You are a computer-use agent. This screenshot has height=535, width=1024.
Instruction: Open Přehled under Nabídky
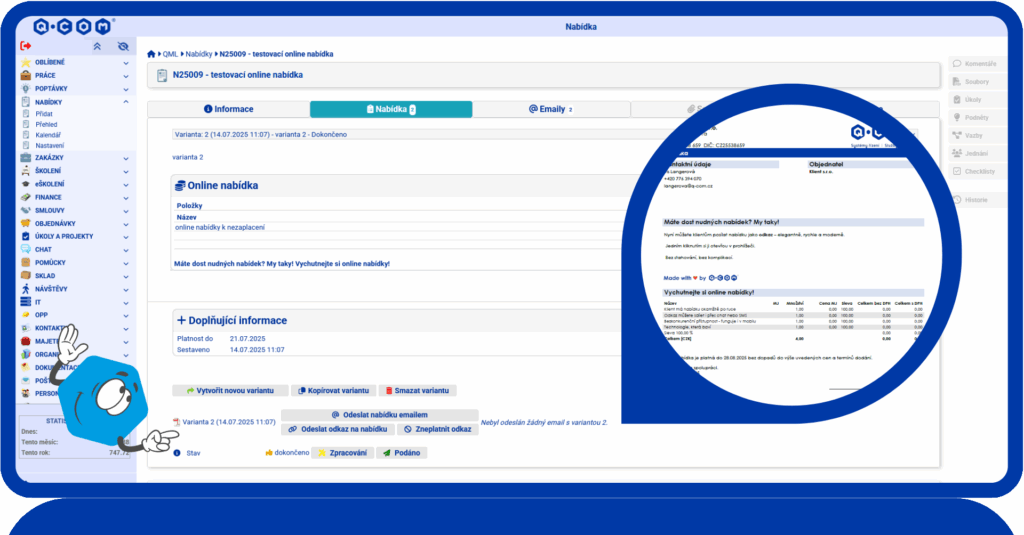[x=46, y=124]
